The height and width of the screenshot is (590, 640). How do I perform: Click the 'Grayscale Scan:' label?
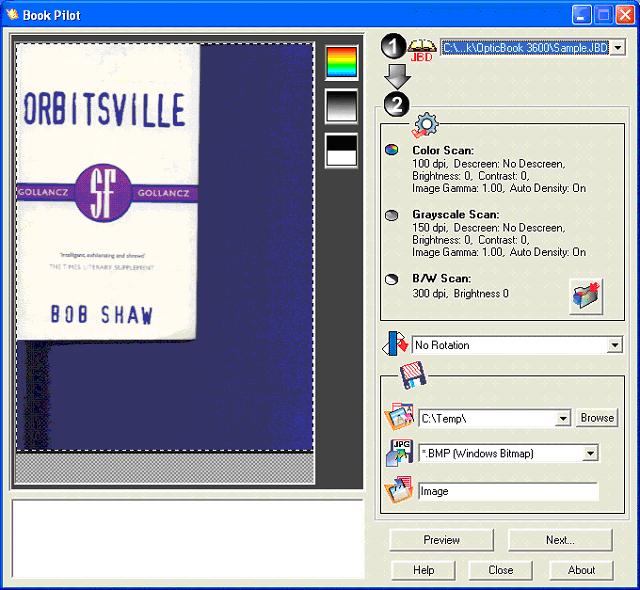[x=456, y=214]
